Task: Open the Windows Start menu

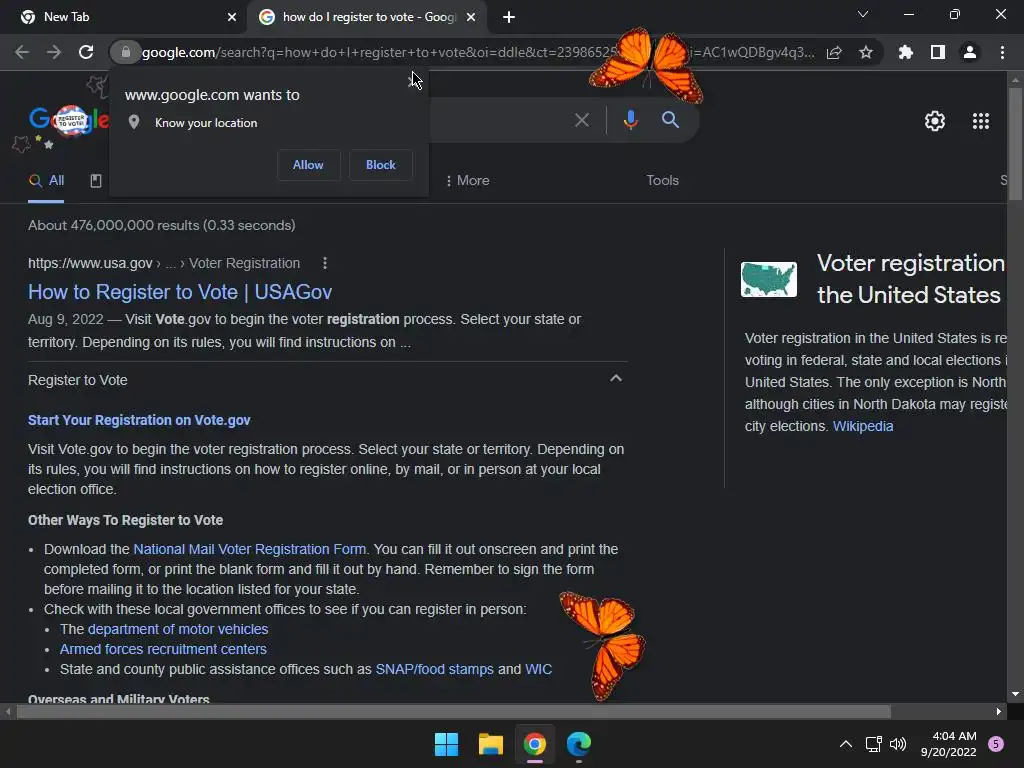Action: click(x=447, y=744)
